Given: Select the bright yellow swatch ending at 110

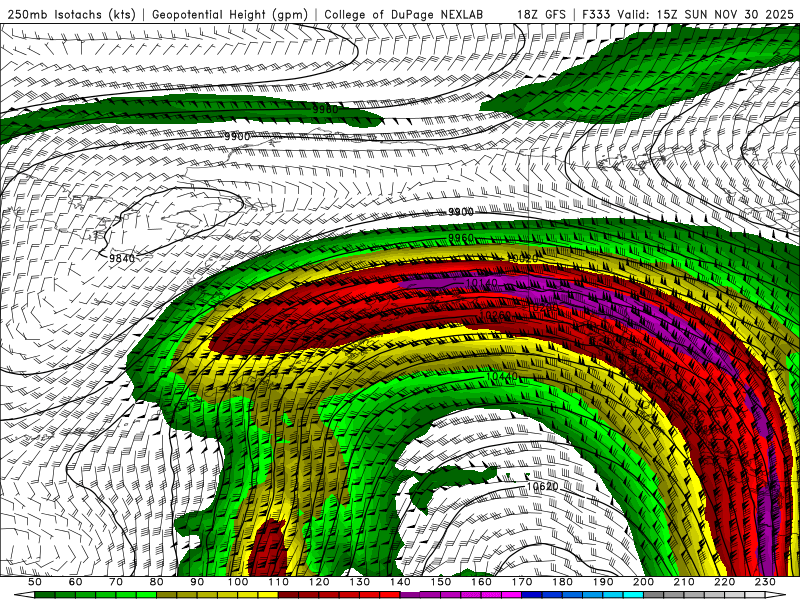Looking at the screenshot, I should 268,595.
